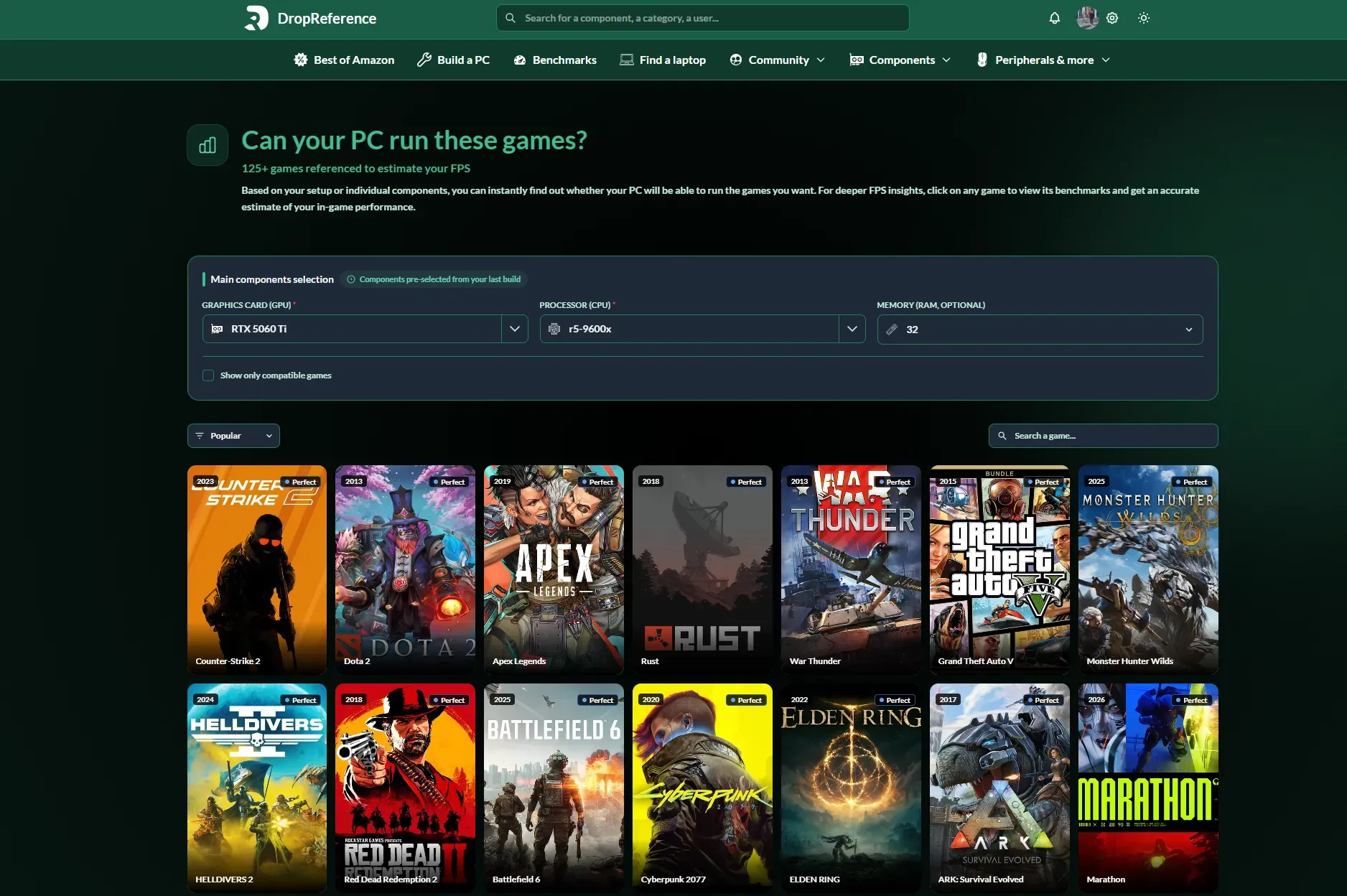Click the bar chart icon beside the heading

coord(207,144)
